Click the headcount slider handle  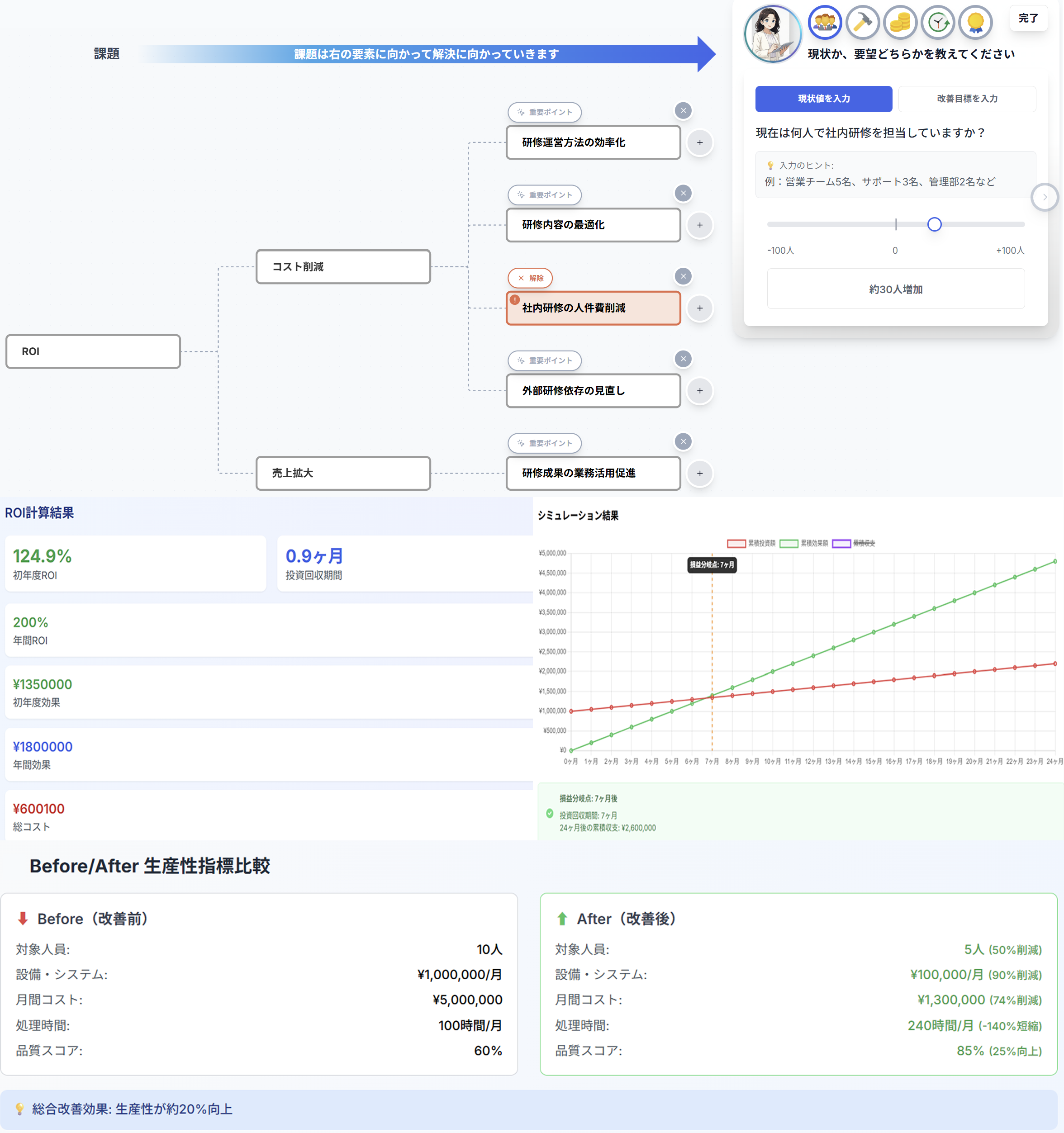click(934, 224)
